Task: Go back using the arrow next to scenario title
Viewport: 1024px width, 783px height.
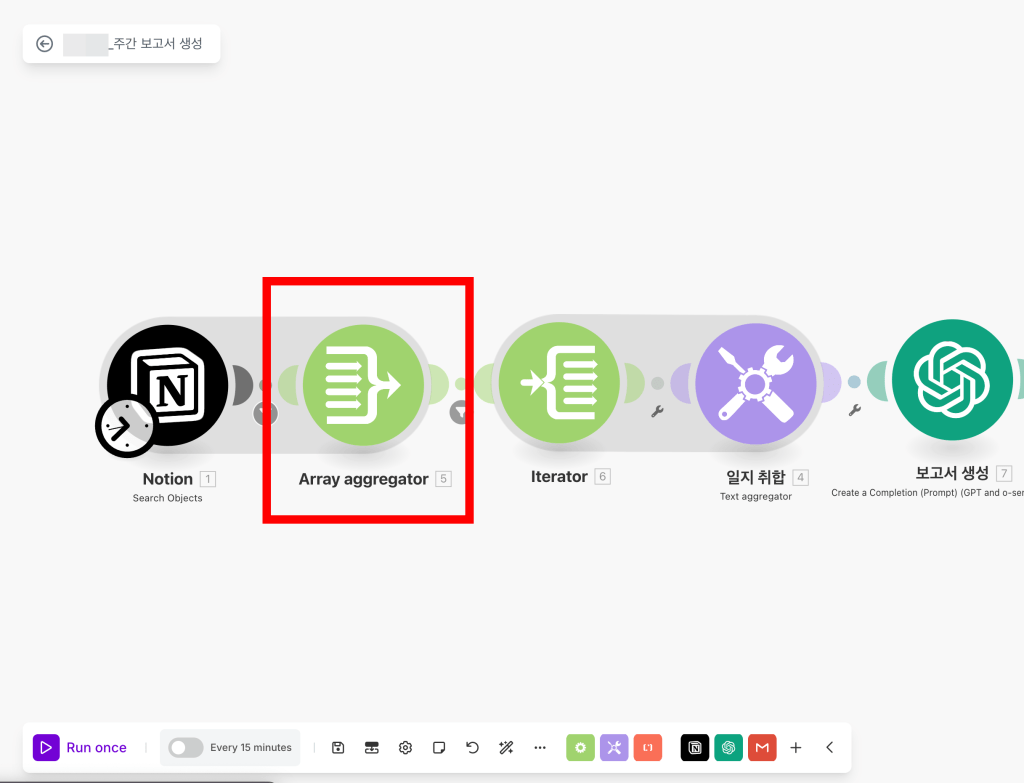Action: pos(45,43)
